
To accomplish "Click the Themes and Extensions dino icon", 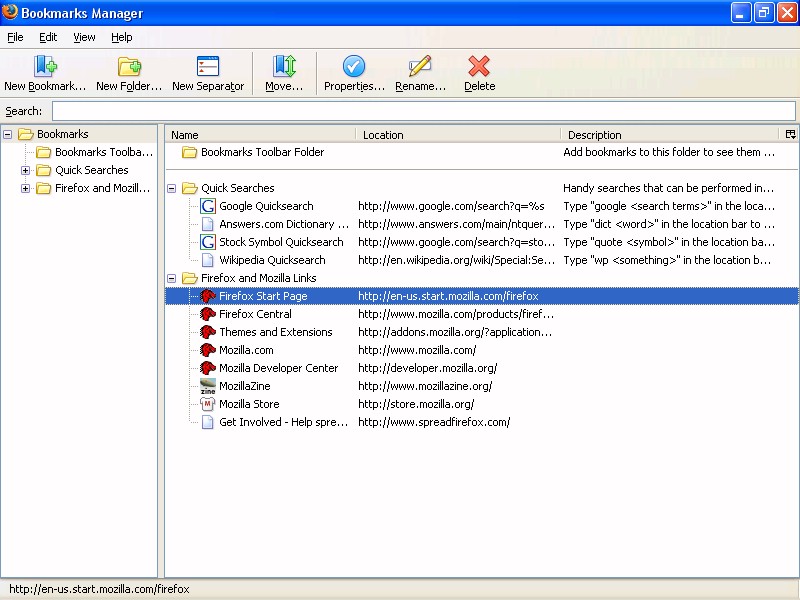I will [208, 332].
